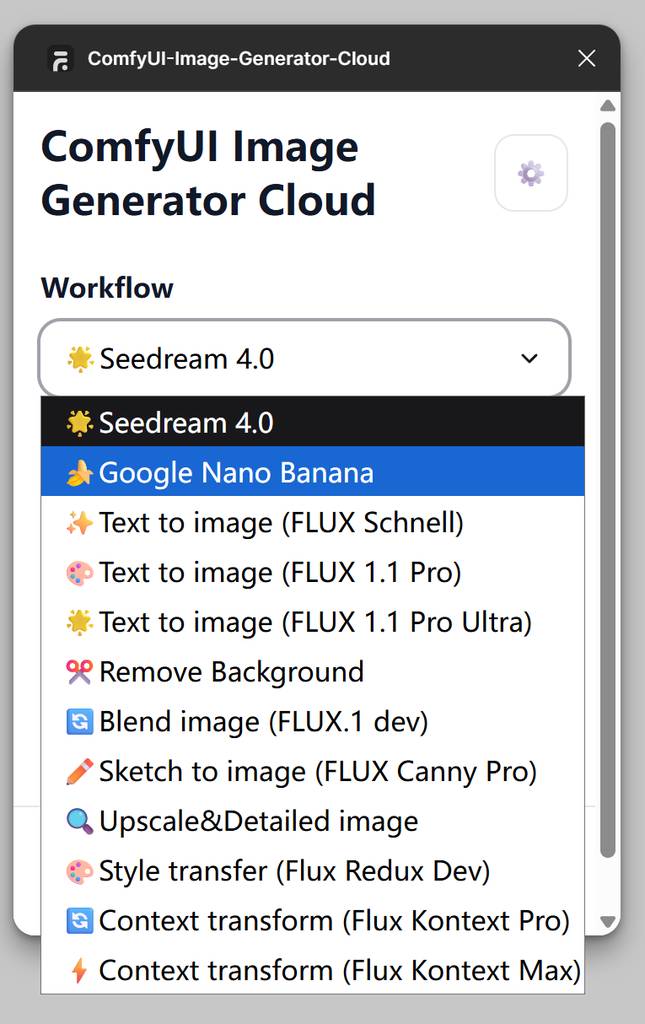Screen dimensions: 645x1024
Task: Click the scissors icon for Remove Background
Action: point(79,672)
